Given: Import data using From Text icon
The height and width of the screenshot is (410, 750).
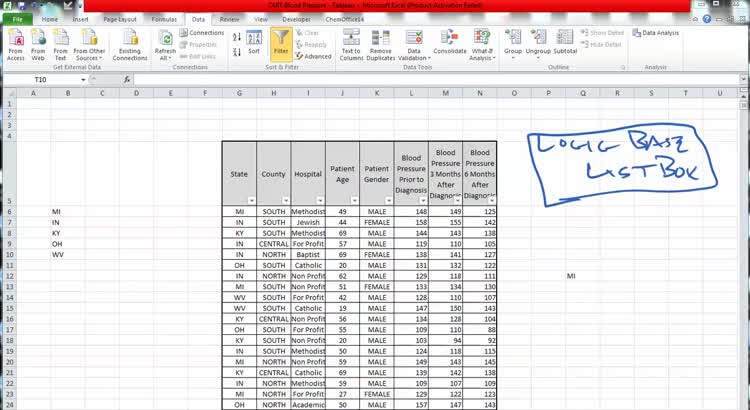Looking at the screenshot, I should click(60, 45).
